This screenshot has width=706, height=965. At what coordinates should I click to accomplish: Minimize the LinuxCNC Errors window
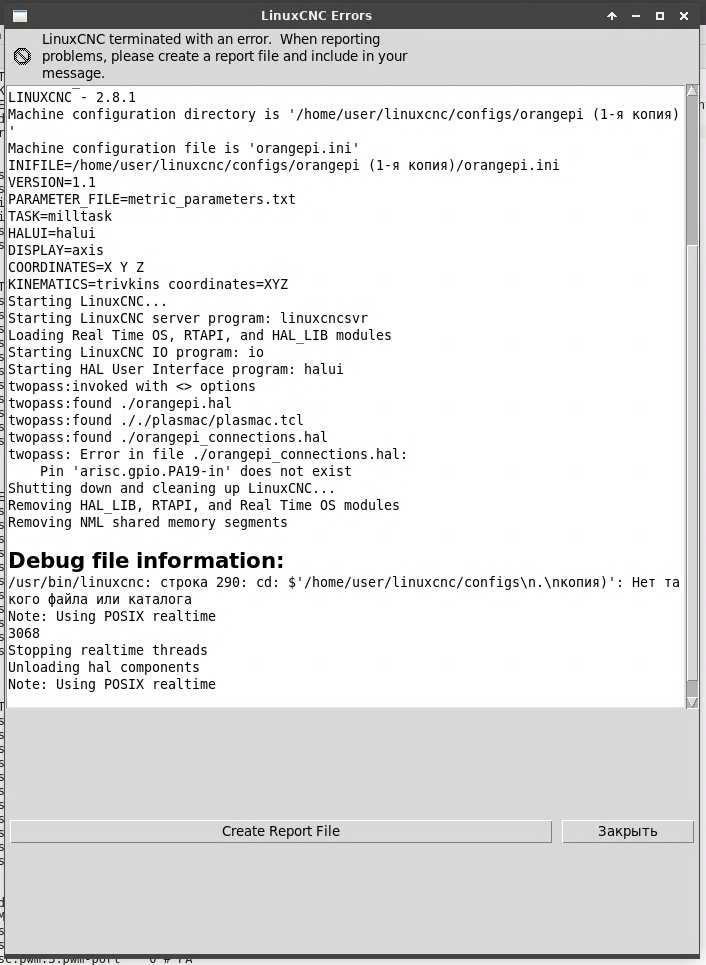coord(636,16)
